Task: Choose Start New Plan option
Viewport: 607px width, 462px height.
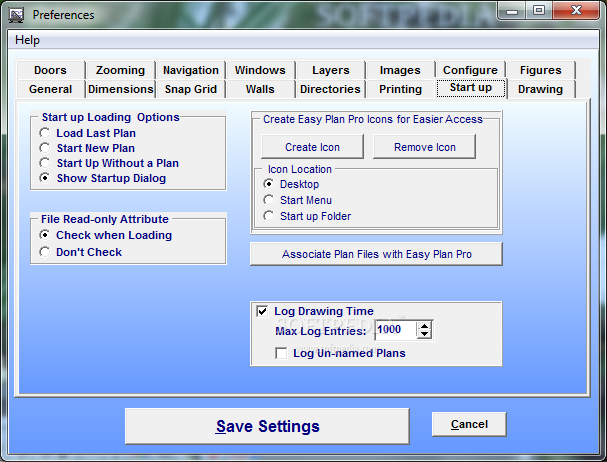Action: 87,148
